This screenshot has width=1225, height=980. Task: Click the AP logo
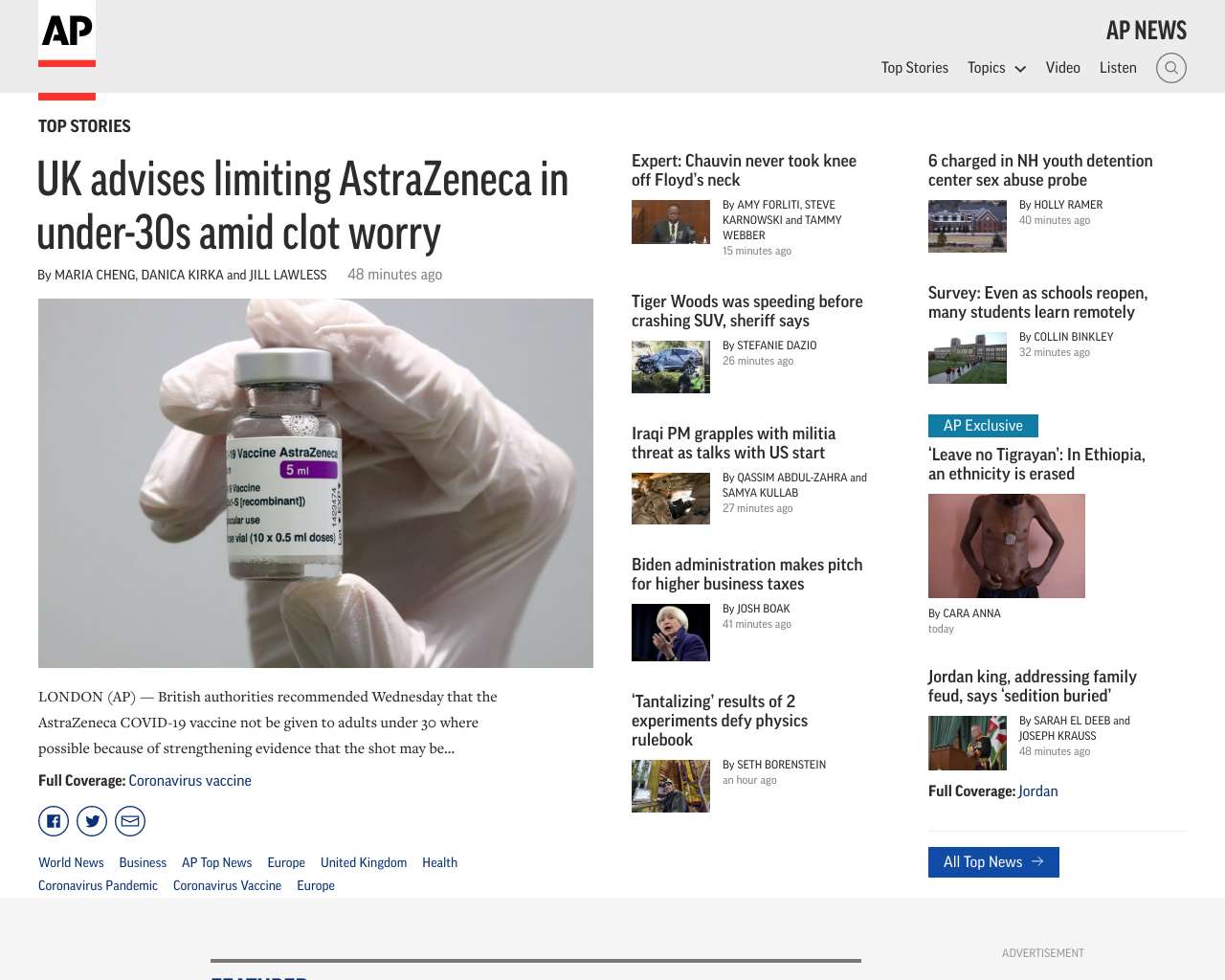coord(67,33)
